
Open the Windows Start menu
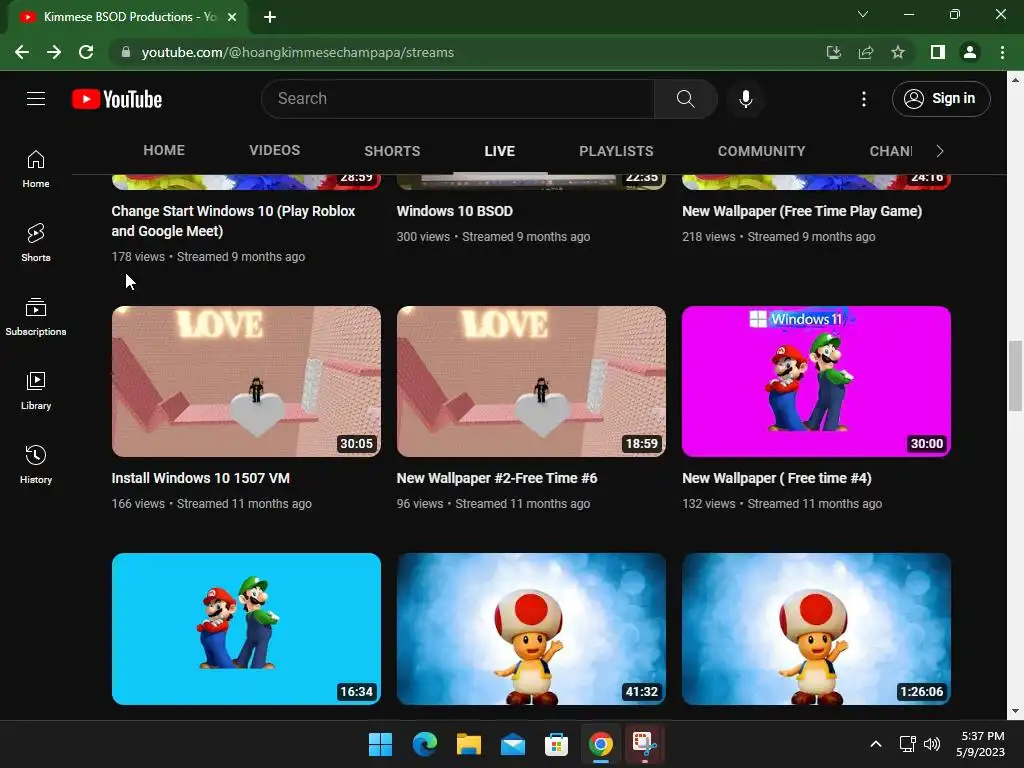380,744
